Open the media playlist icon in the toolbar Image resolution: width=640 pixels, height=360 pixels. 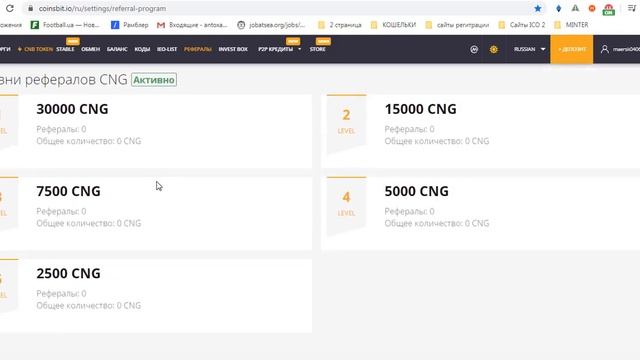(x=632, y=8)
